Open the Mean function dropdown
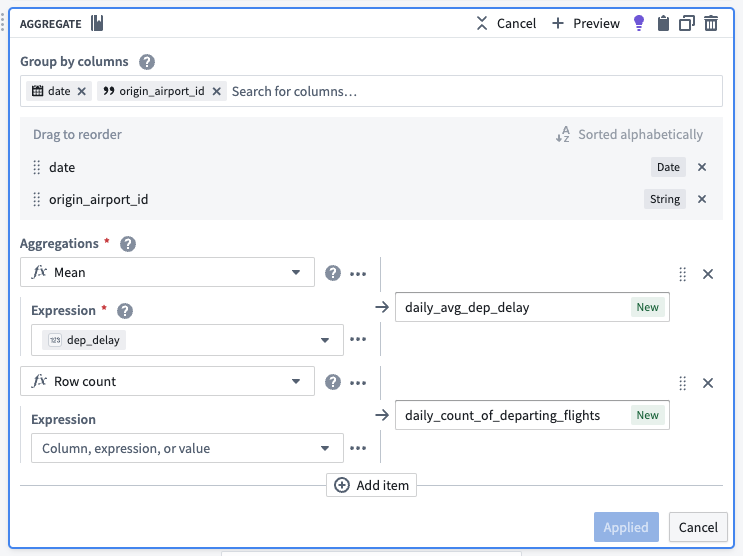This screenshot has width=743, height=556. (x=167, y=272)
